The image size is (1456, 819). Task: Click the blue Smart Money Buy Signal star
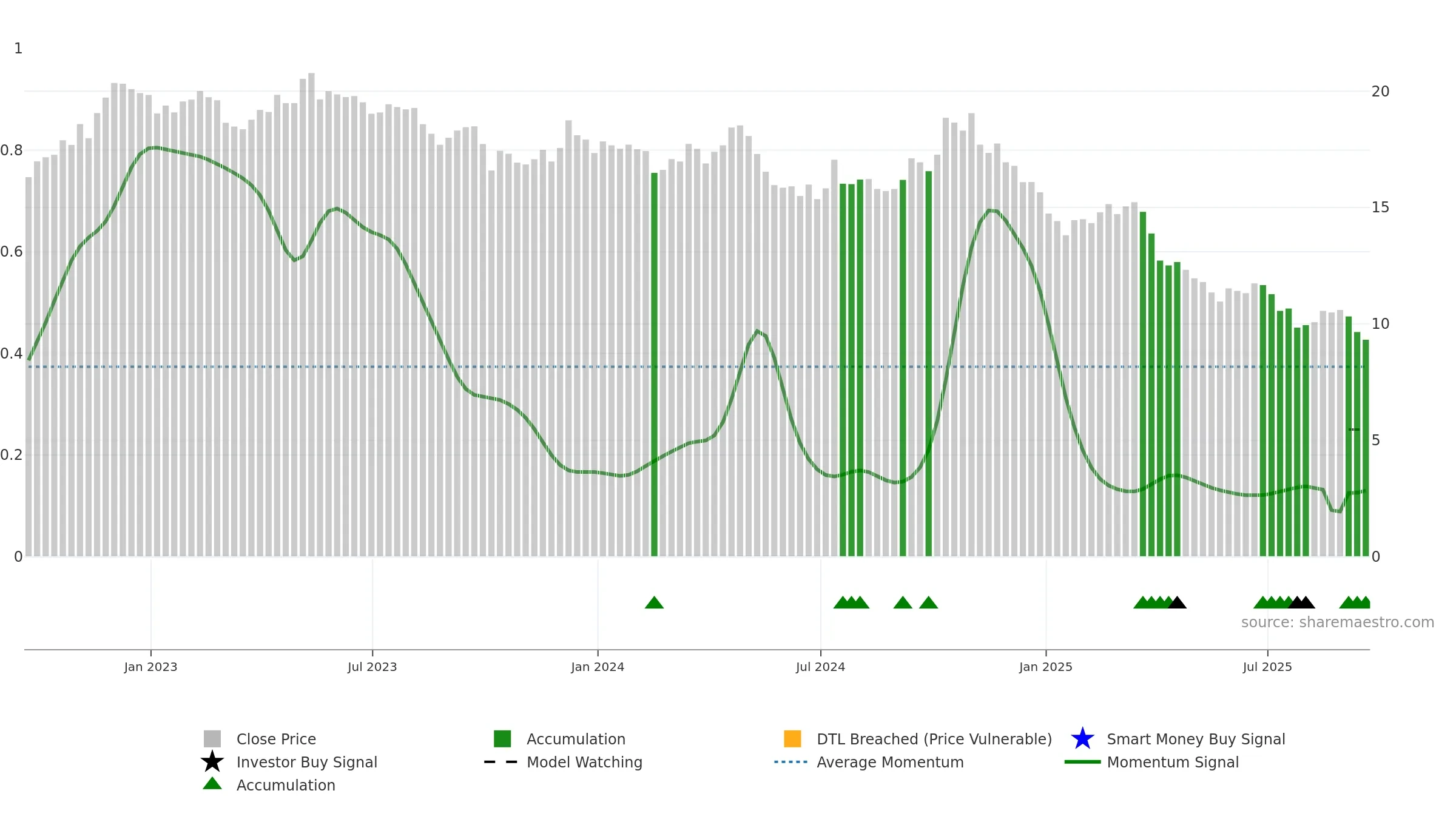(1082, 738)
